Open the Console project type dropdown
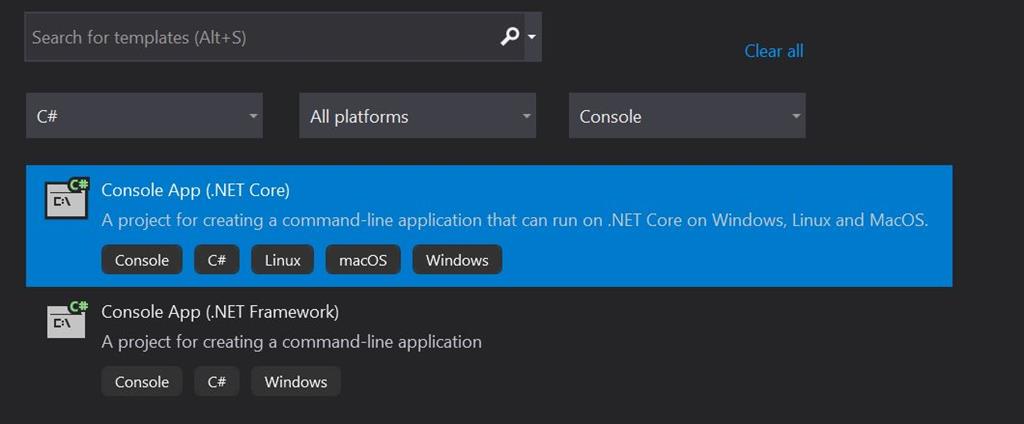Screen dimensions: 1024x424 click(687, 116)
